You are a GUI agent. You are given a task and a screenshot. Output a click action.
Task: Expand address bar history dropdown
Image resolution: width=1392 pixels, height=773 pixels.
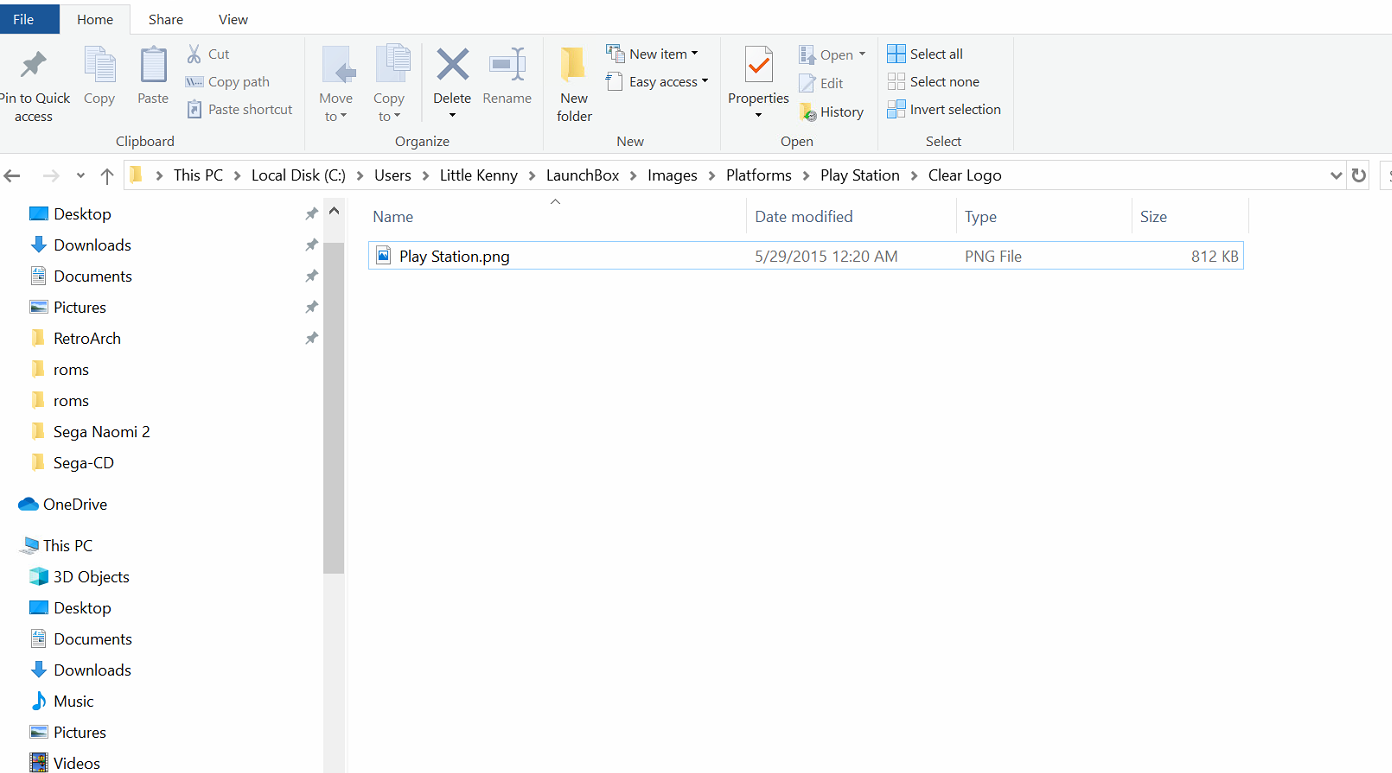pos(1336,175)
